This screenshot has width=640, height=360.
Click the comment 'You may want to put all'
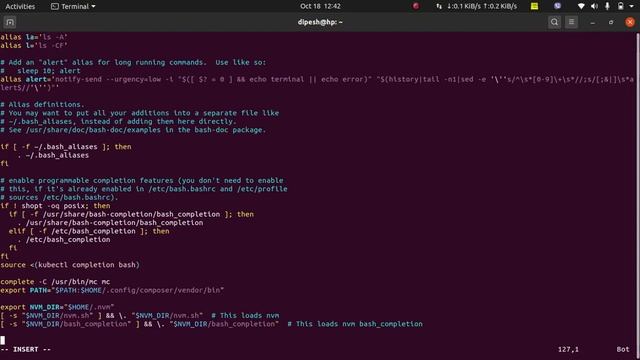pyautogui.click(x=140, y=113)
